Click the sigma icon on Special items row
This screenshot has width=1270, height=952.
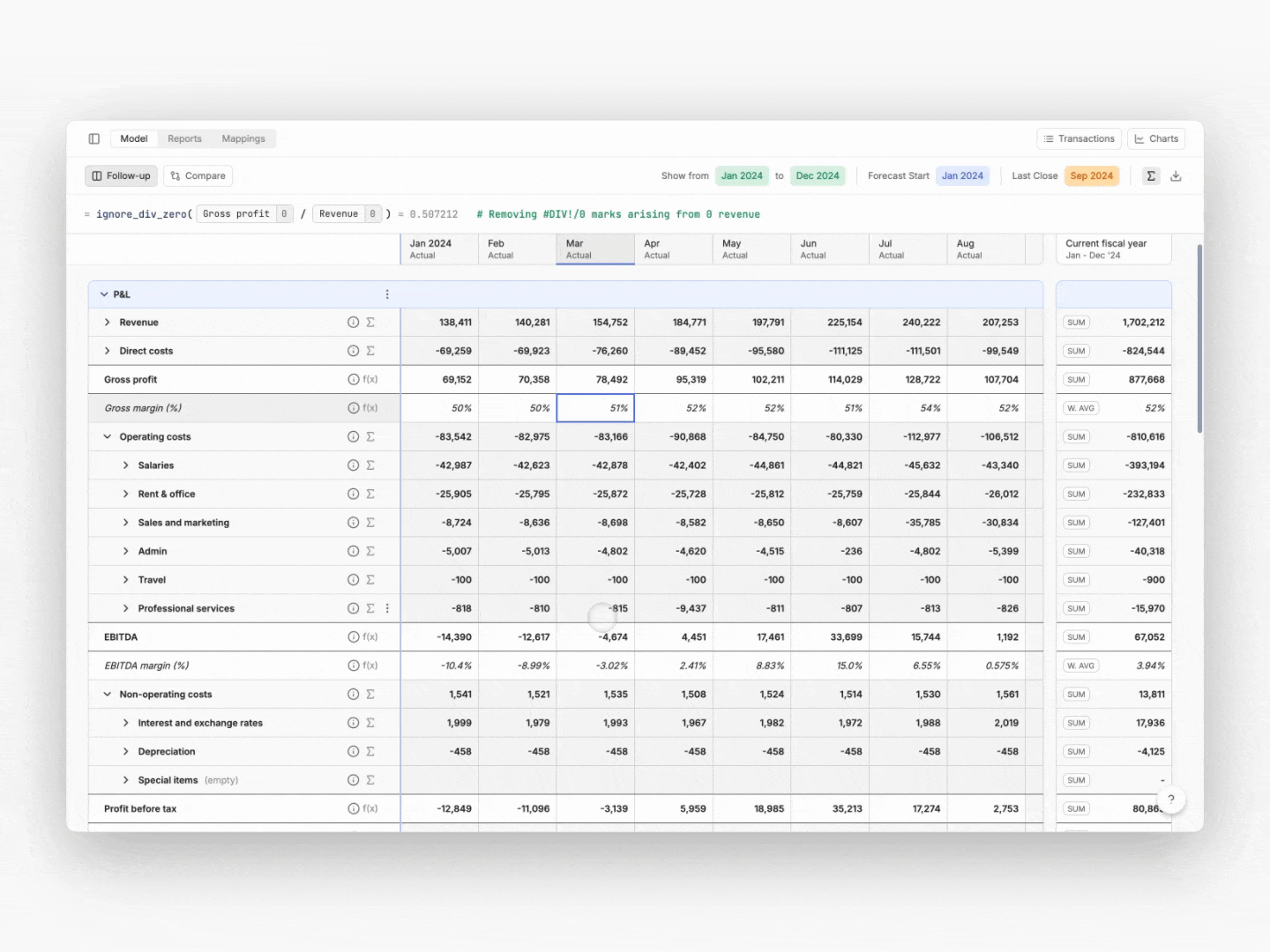[370, 780]
